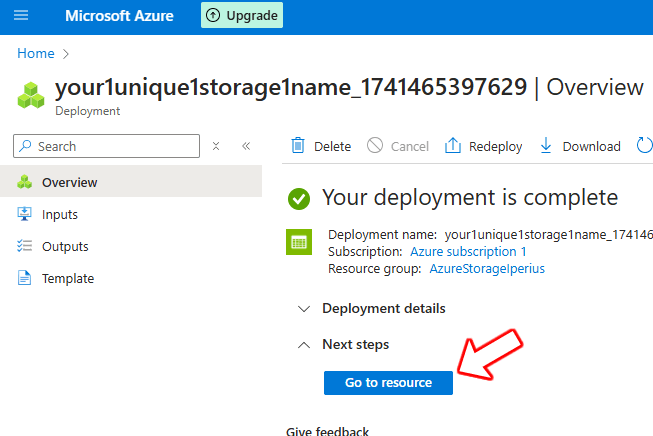
Task: Clear the sidebar search with X
Action: click(216, 146)
